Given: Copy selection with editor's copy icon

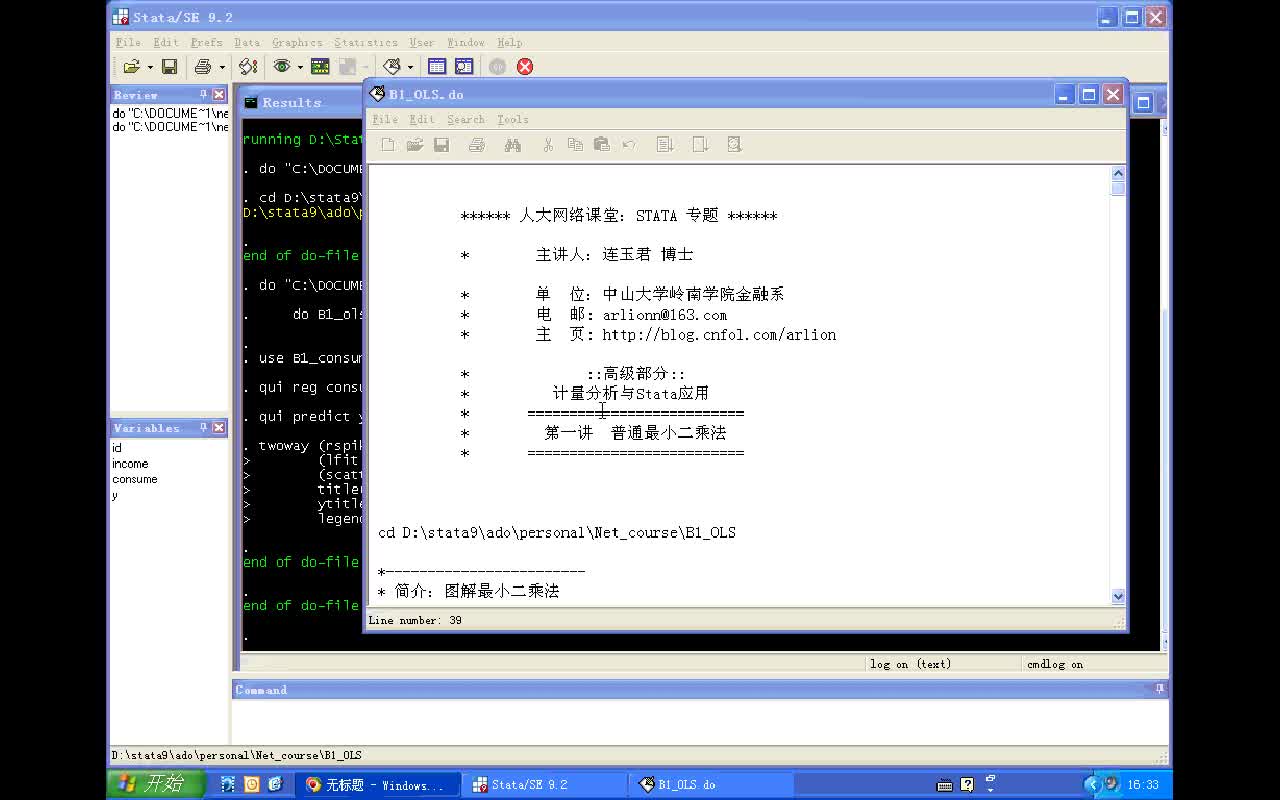Looking at the screenshot, I should pyautogui.click(x=575, y=145).
